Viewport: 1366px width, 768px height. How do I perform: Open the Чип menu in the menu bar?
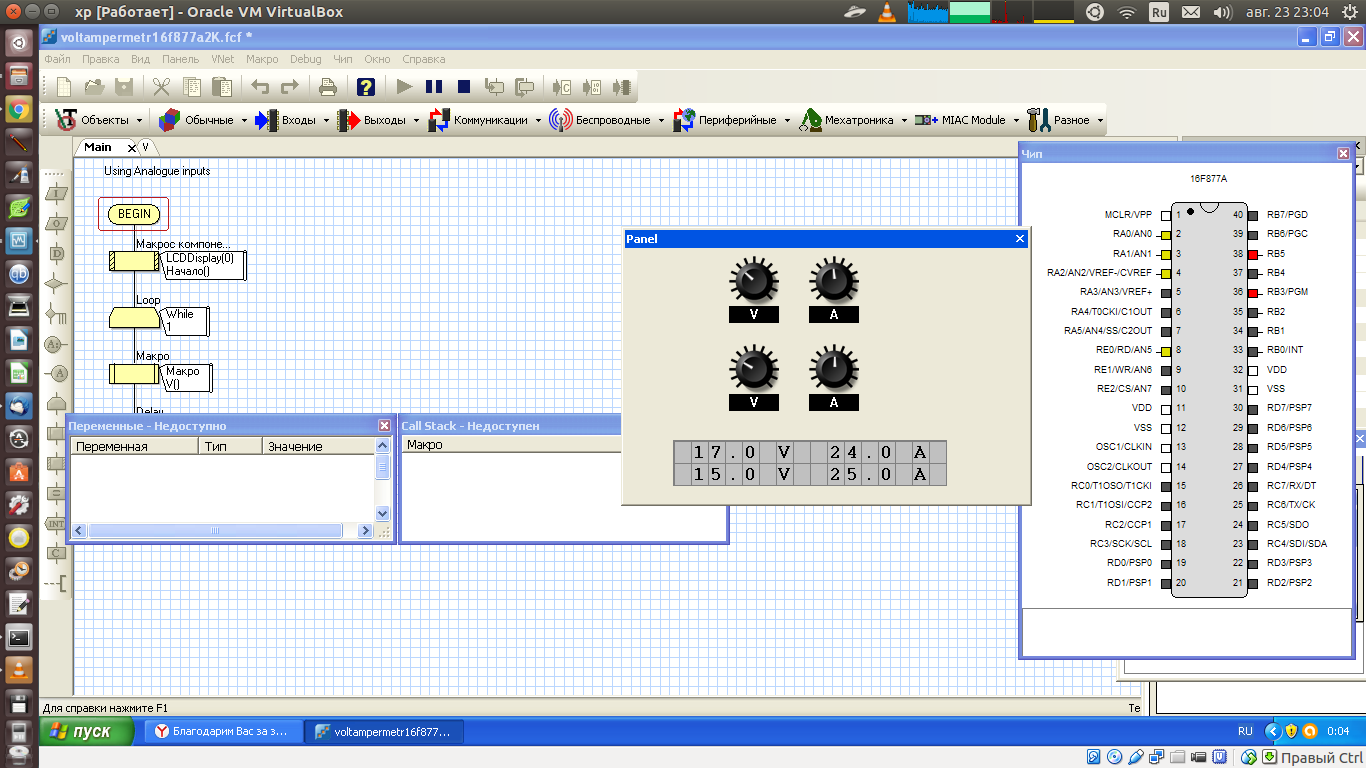pyautogui.click(x=343, y=59)
